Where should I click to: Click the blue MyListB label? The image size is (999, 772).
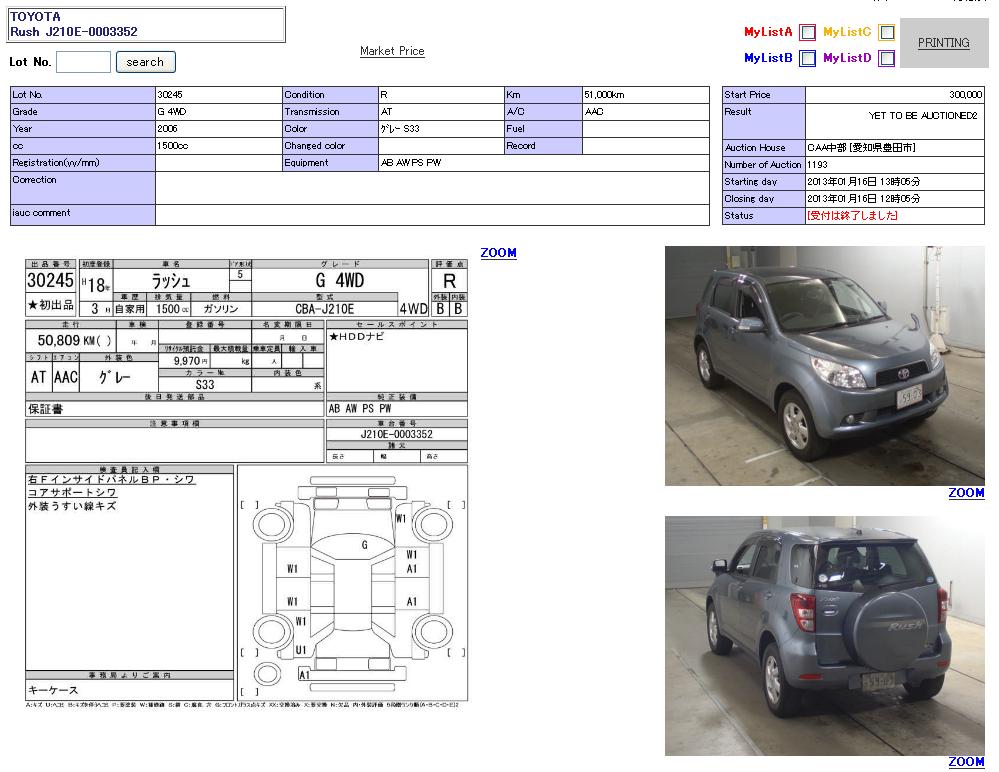click(x=768, y=58)
